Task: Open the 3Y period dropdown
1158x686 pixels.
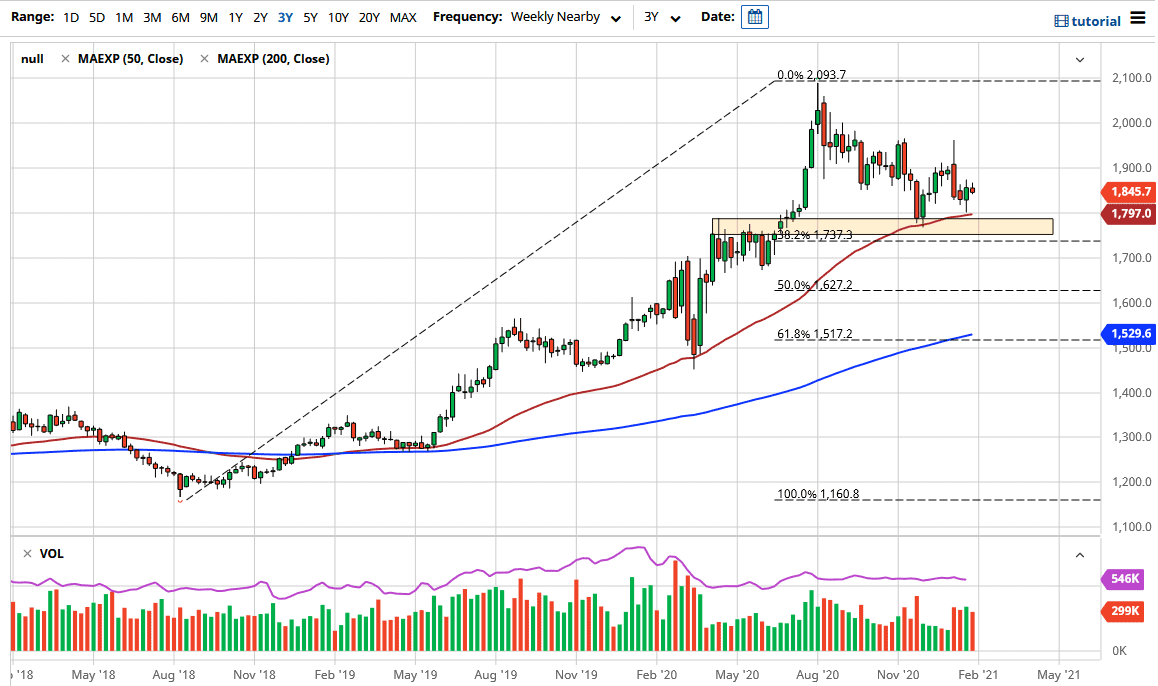Action: coord(662,17)
